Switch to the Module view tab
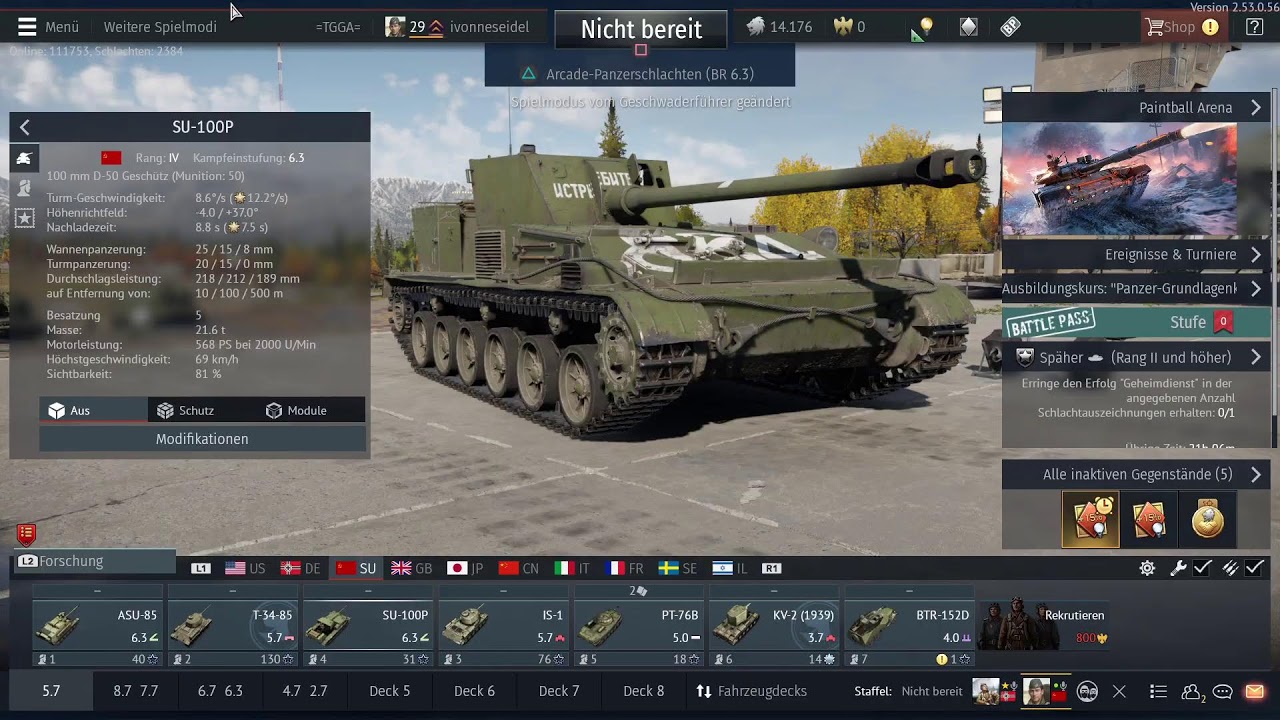Viewport: 1280px width, 720px height. pyautogui.click(x=310, y=410)
